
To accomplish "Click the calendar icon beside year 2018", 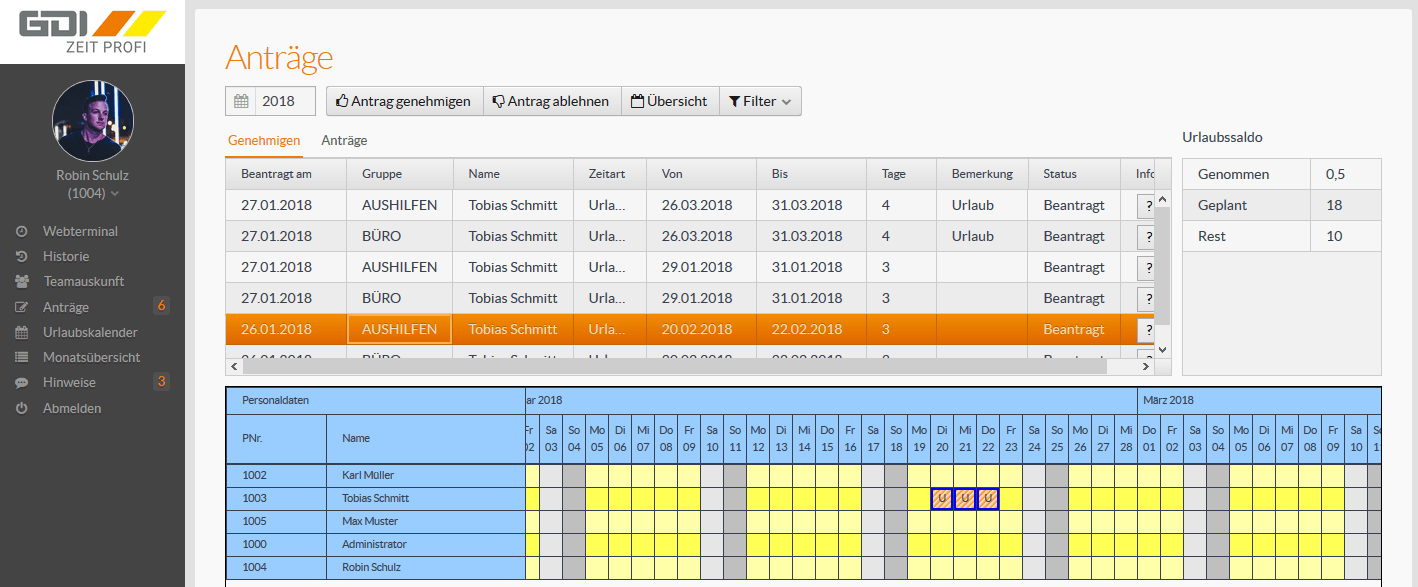I will click(241, 101).
